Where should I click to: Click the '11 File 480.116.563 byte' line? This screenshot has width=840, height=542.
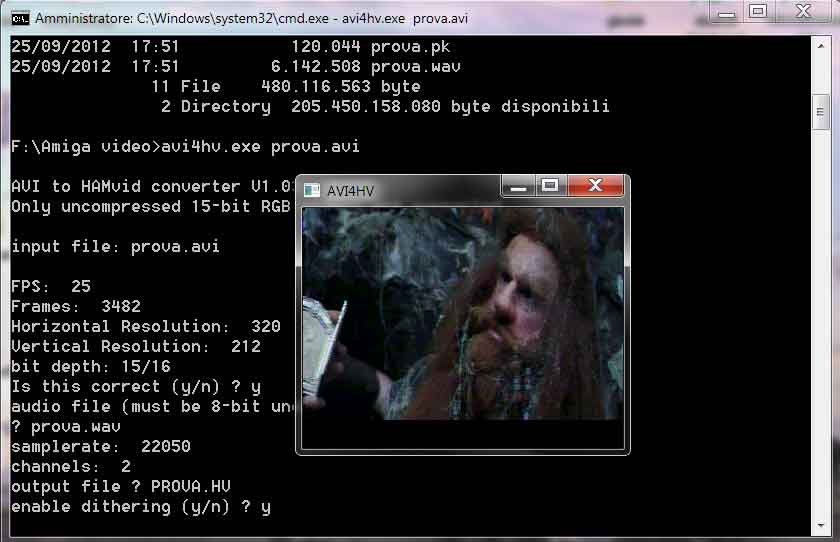(x=286, y=86)
